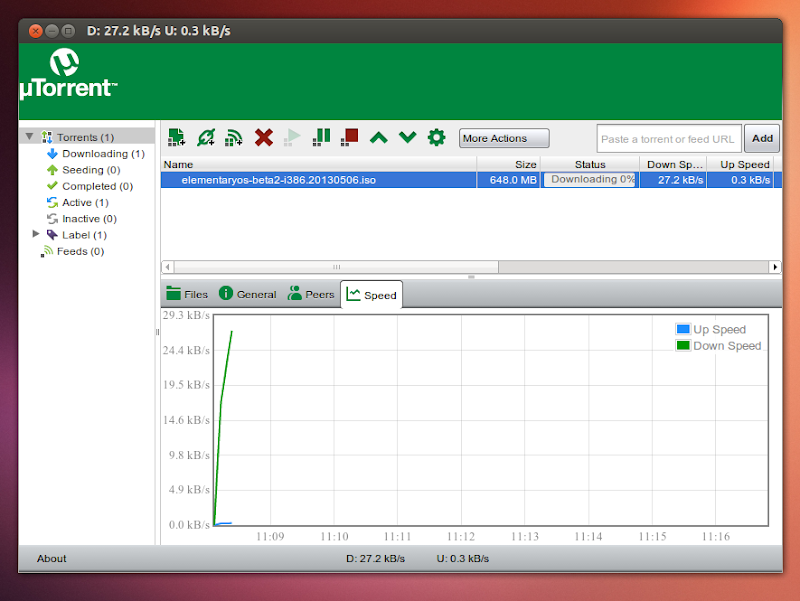Image resolution: width=800 pixels, height=601 pixels.
Task: Click the 29.3 kB/s axis label
Action: pos(186,315)
